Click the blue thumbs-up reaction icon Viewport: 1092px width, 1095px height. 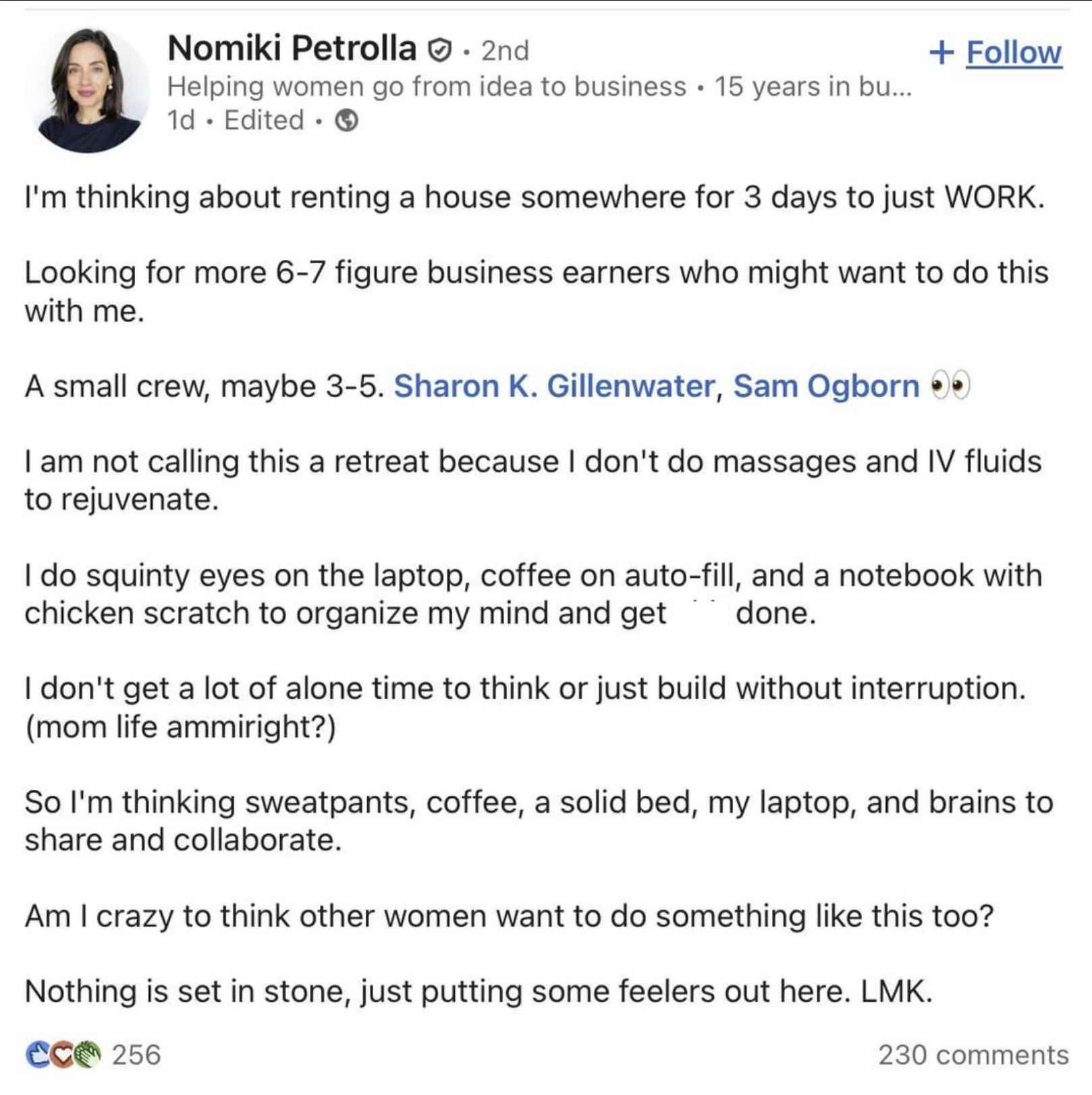click(38, 1054)
